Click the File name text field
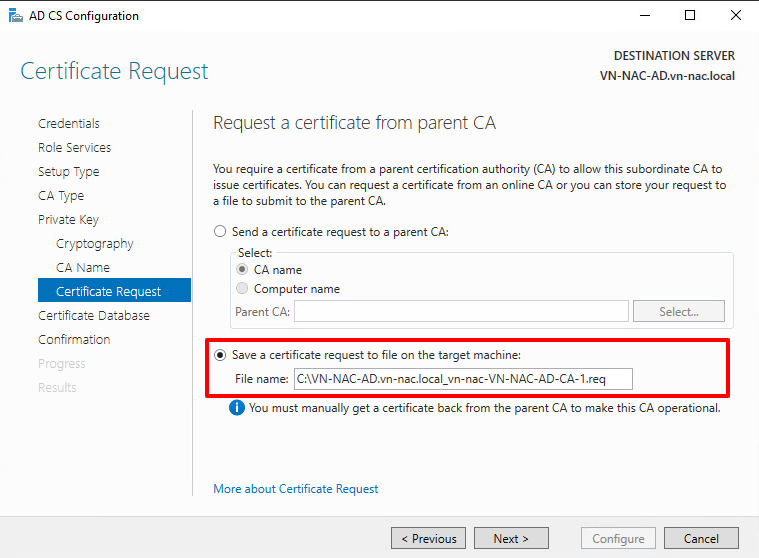 tap(462, 379)
